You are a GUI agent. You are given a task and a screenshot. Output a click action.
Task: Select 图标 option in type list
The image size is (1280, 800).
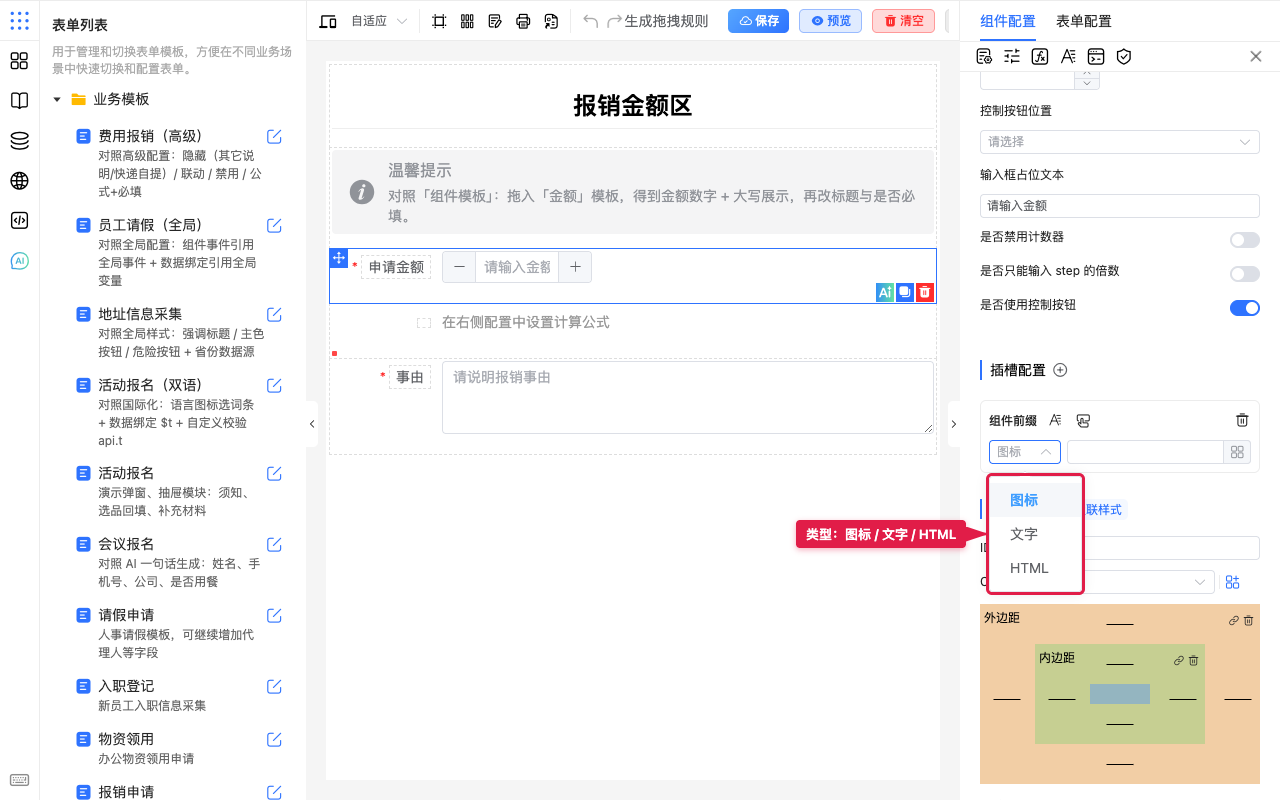click(x=1035, y=500)
